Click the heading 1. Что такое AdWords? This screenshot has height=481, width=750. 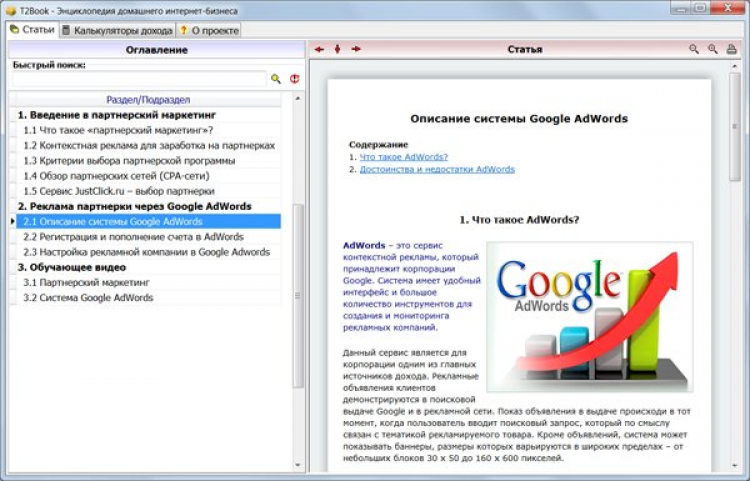(519, 220)
